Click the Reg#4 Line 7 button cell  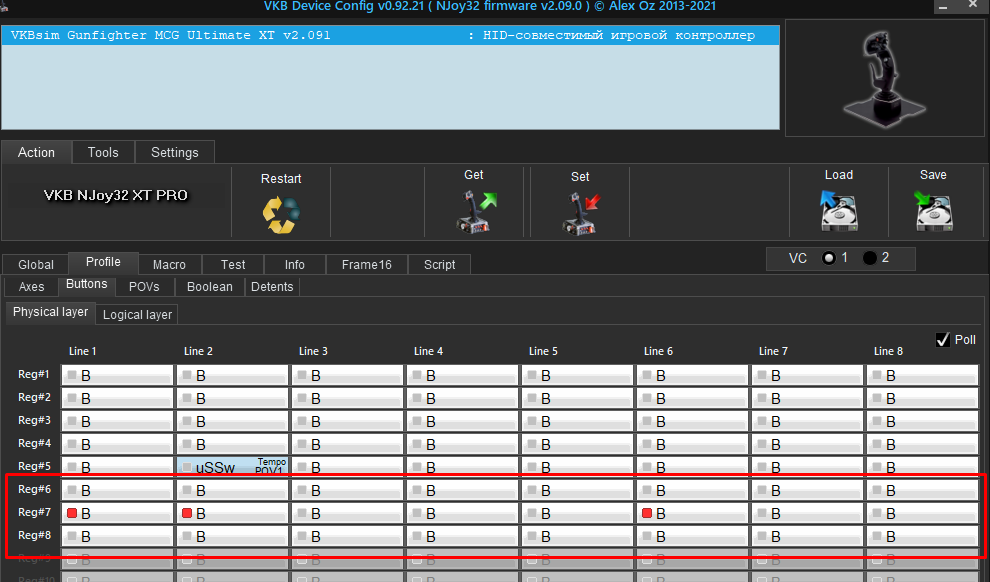click(x=807, y=444)
